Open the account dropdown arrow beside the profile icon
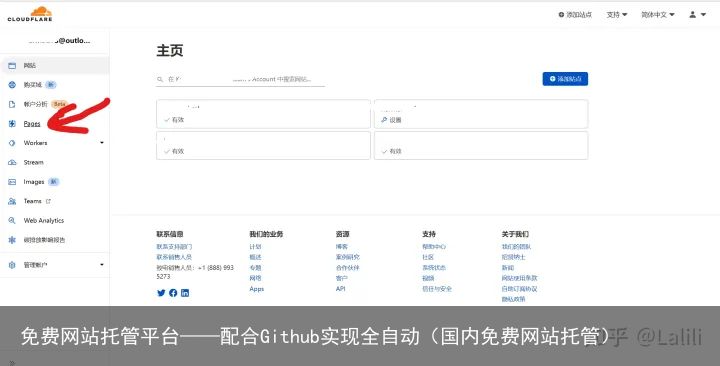720x366 pixels. pyautogui.click(x=703, y=15)
